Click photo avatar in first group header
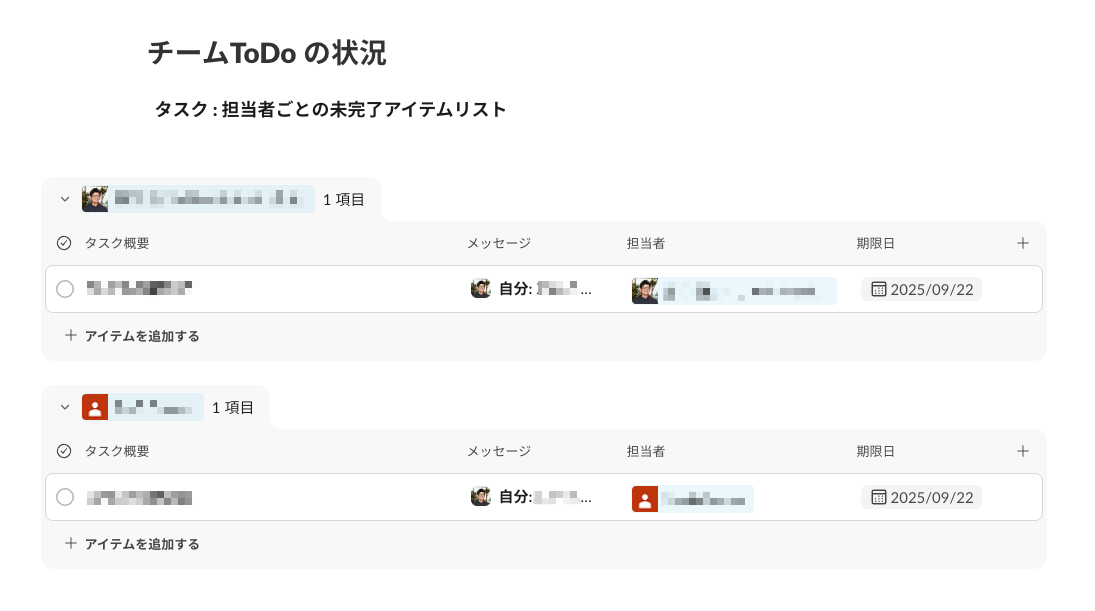Viewport: 1095px width, 611px height. 95,199
